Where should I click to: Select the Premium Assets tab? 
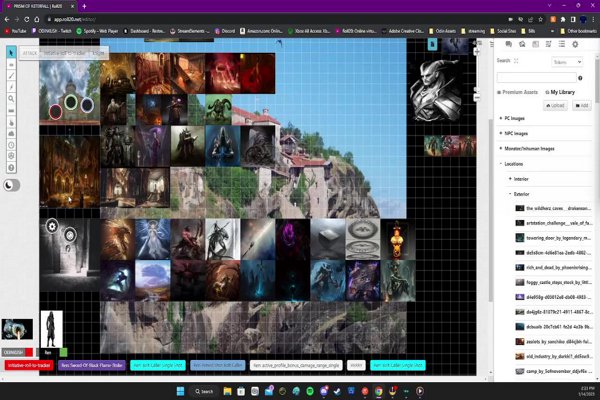(x=518, y=92)
